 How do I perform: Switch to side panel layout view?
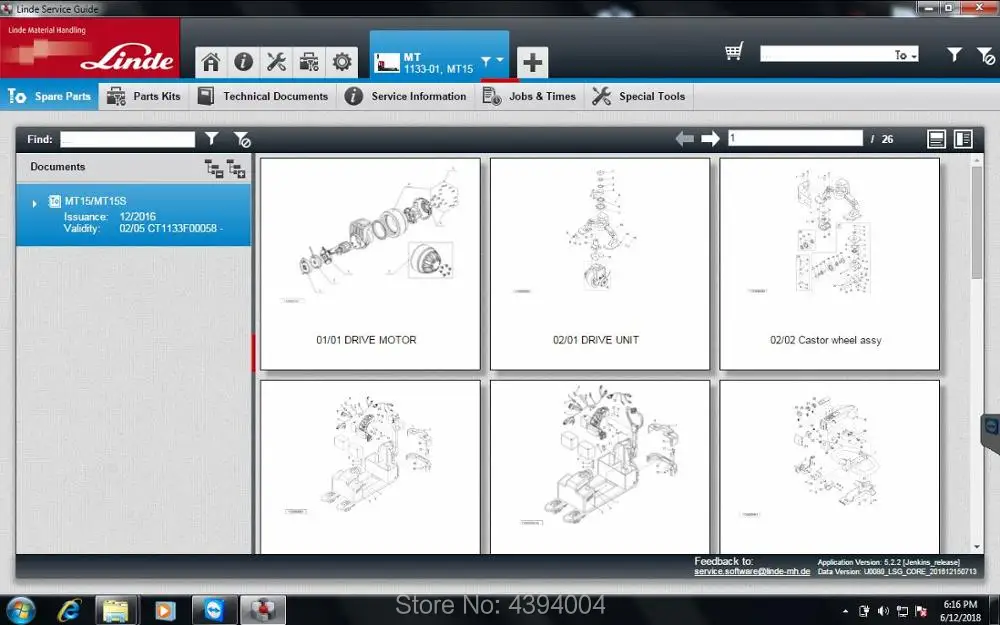pyautogui.click(x=963, y=139)
